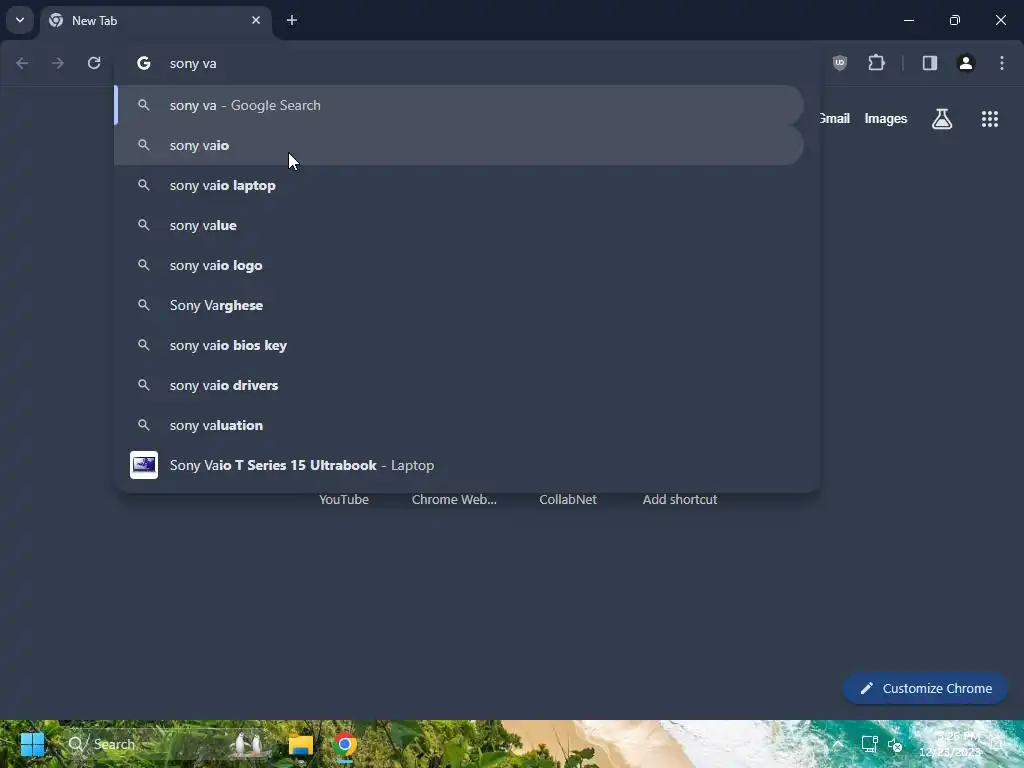Open the Google apps grid
This screenshot has height=768, width=1024.
click(x=989, y=119)
